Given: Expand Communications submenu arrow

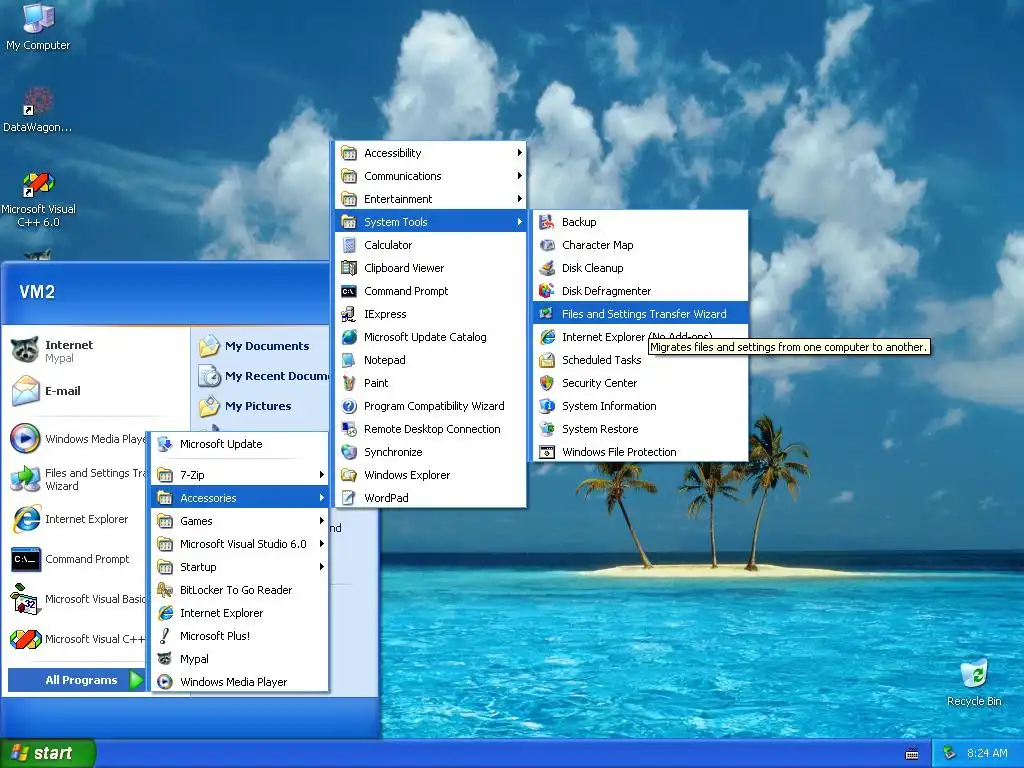Looking at the screenshot, I should [x=520, y=176].
